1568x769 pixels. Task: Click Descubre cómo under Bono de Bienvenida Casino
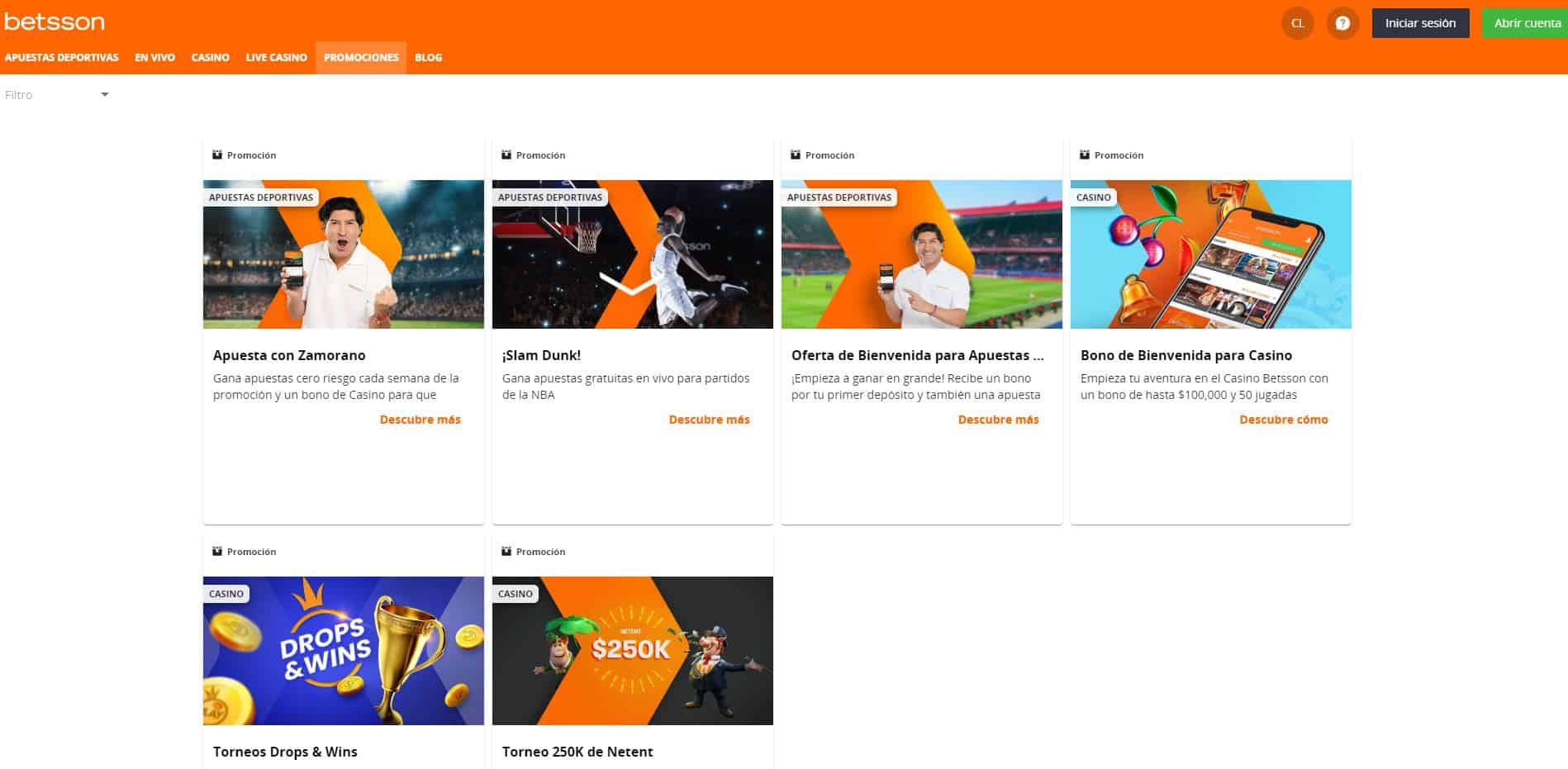tap(1284, 420)
